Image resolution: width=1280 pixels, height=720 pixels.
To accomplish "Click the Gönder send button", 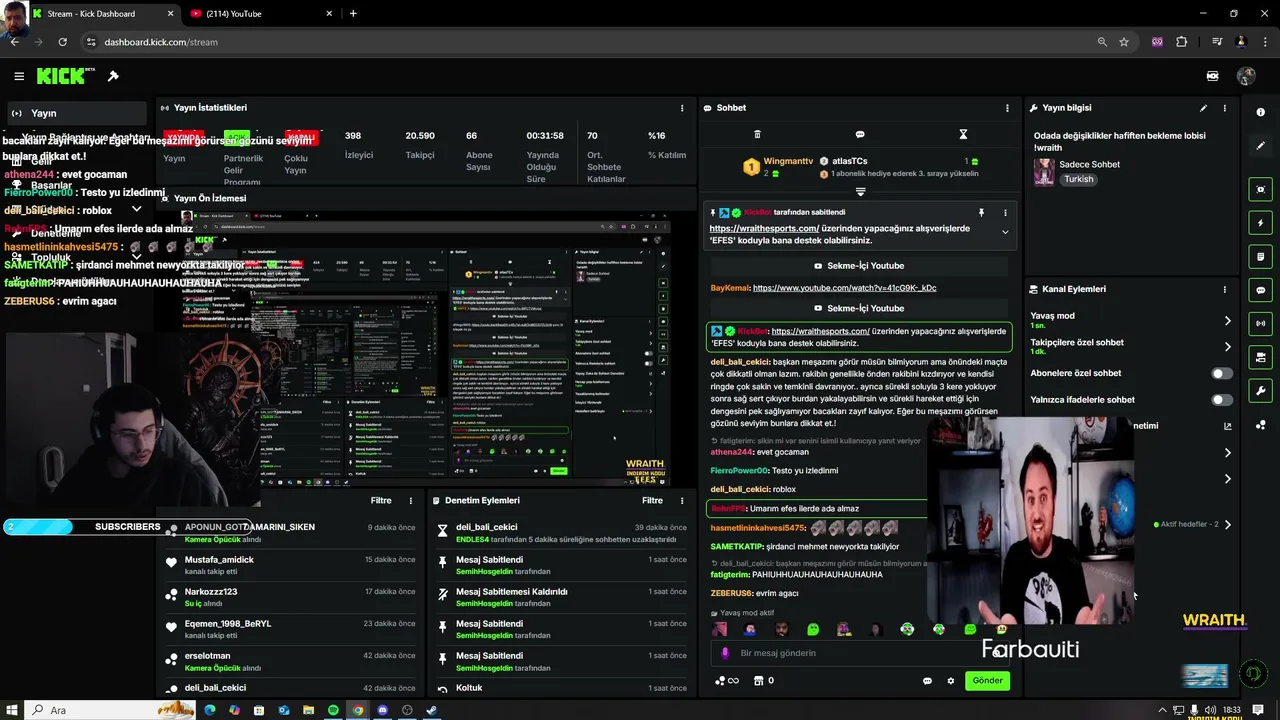I will 987,681.
